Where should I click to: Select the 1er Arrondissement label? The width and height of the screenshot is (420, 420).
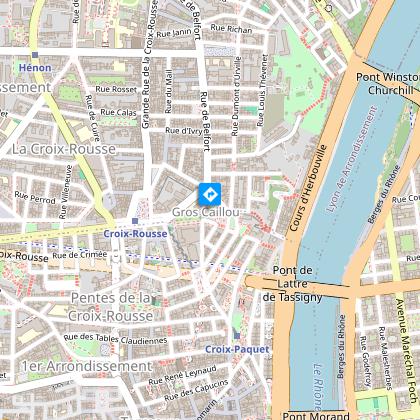tap(87, 366)
